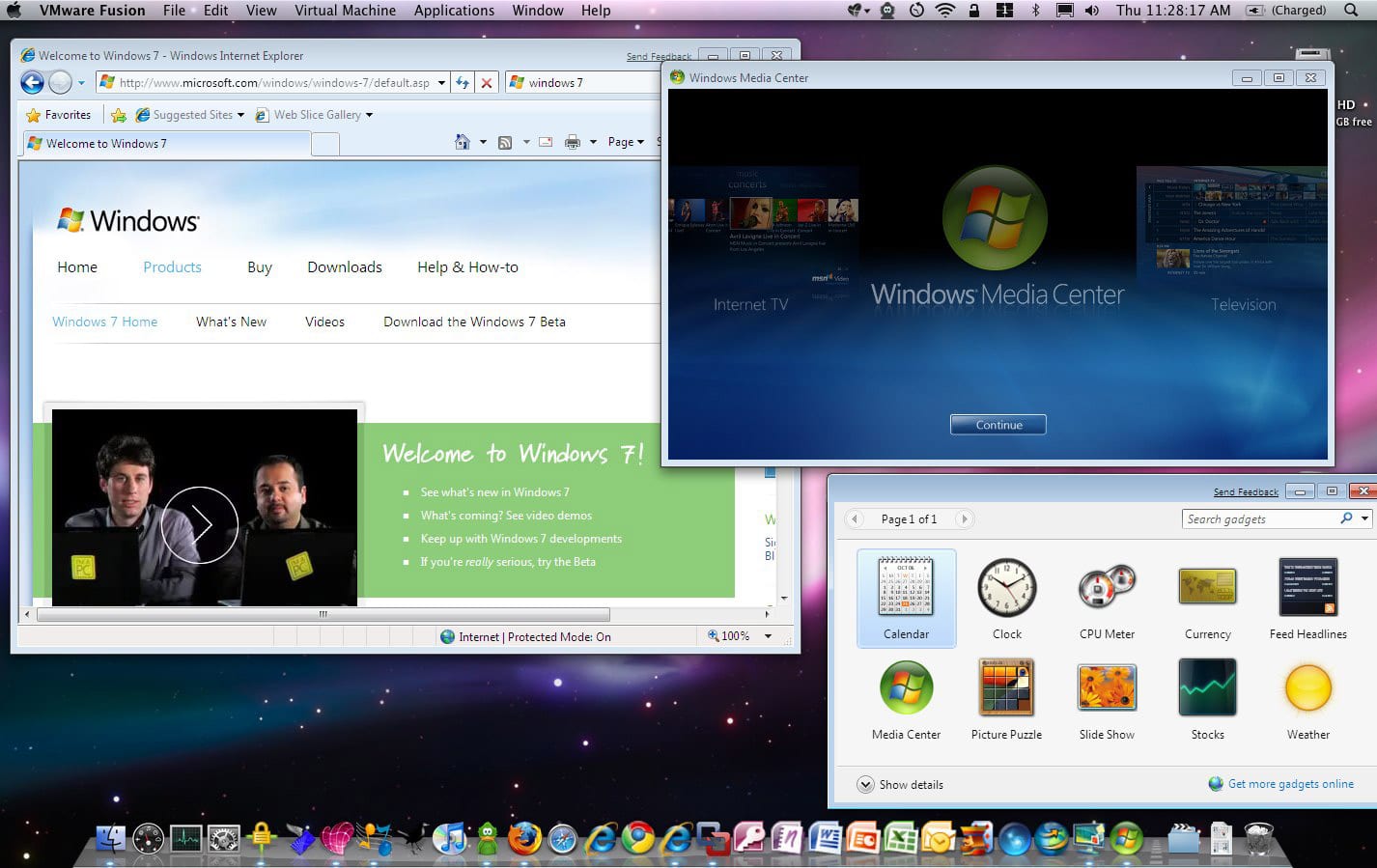This screenshot has height=868, width=1377.
Task: Select the Currency gadget
Action: click(1207, 599)
